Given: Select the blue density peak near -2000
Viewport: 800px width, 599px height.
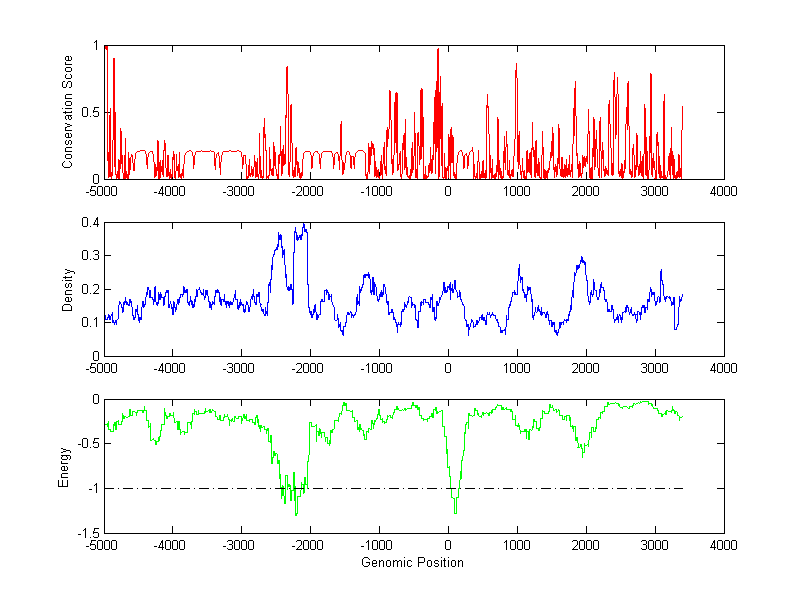Looking at the screenshot, I should tap(303, 225).
